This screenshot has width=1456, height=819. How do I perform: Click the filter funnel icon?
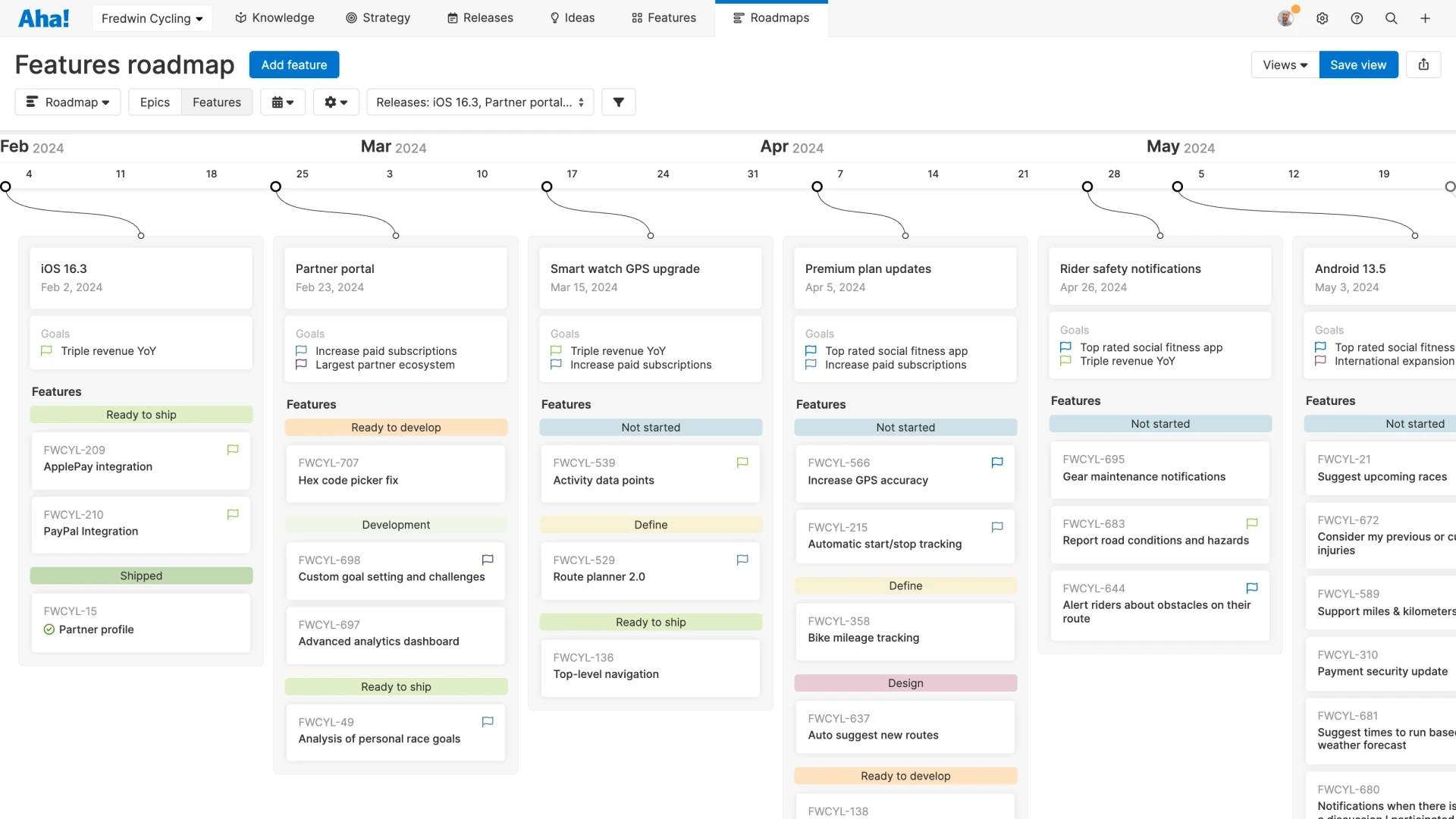click(x=619, y=102)
